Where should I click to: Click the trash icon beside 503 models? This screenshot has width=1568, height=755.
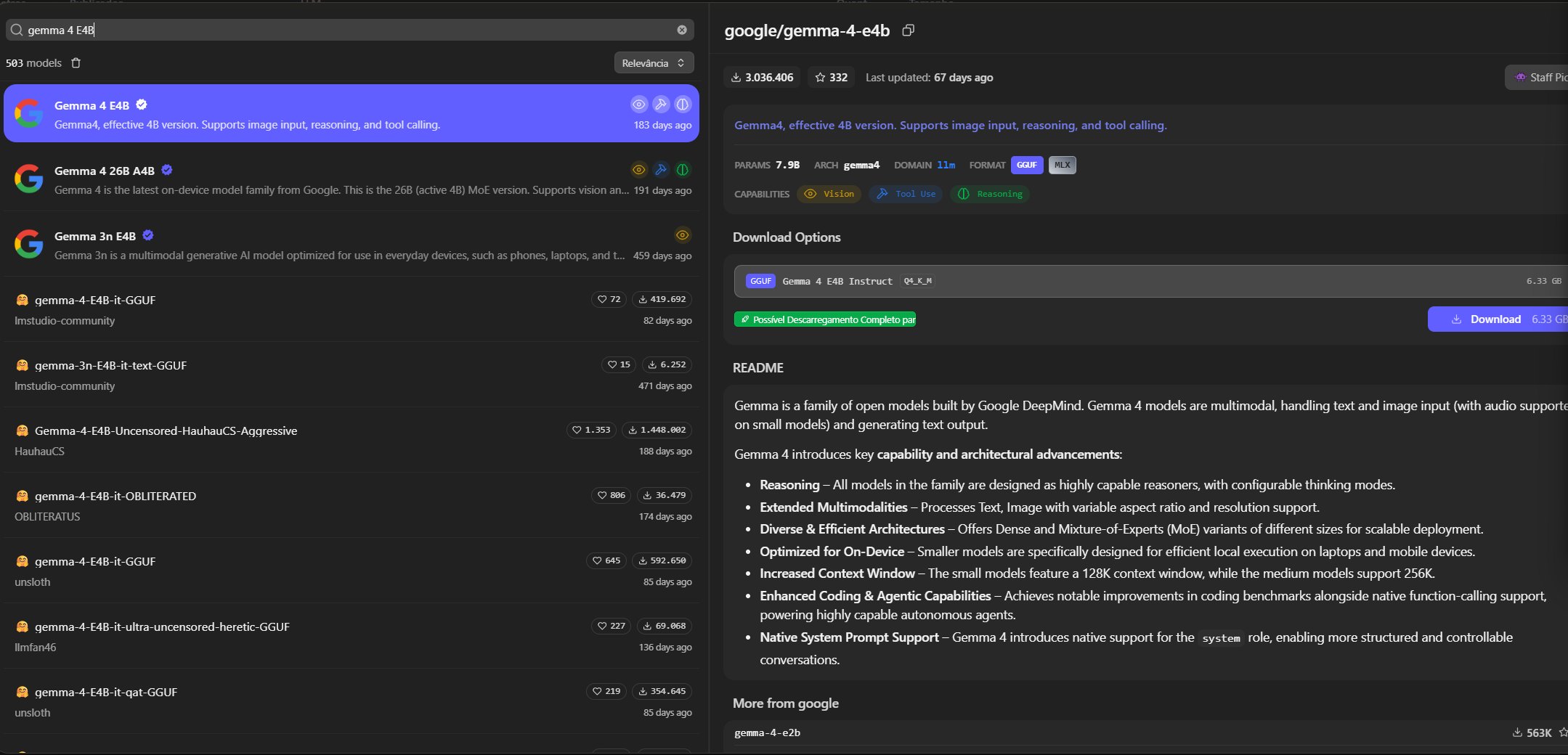click(x=76, y=63)
